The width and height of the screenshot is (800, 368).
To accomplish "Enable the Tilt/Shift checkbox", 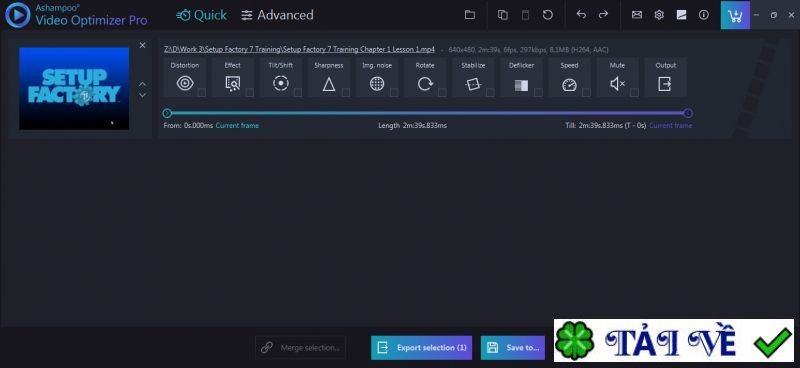I will 297,92.
